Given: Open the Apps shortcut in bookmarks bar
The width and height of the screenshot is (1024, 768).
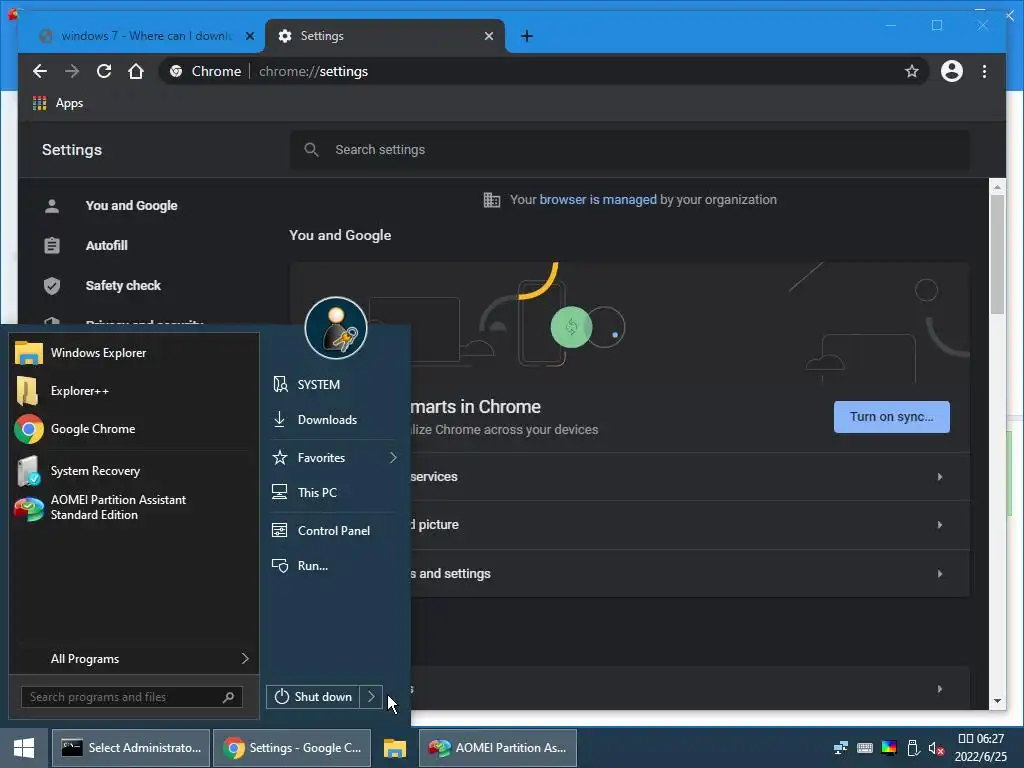Looking at the screenshot, I should pos(58,103).
